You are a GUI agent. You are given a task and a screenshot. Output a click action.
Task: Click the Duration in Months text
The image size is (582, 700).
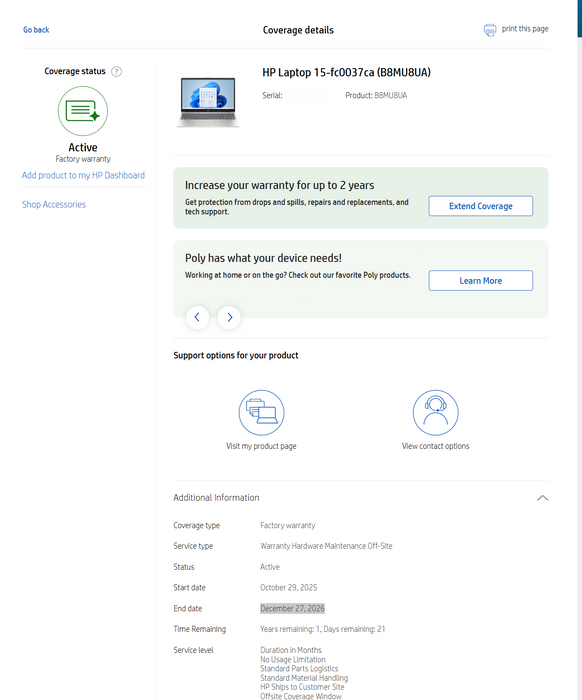[291, 650]
